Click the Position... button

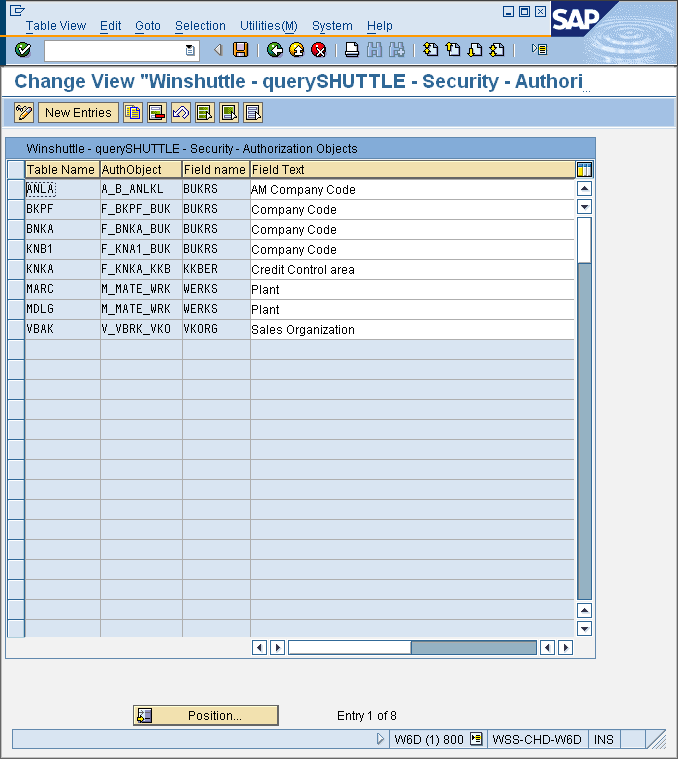click(206, 715)
